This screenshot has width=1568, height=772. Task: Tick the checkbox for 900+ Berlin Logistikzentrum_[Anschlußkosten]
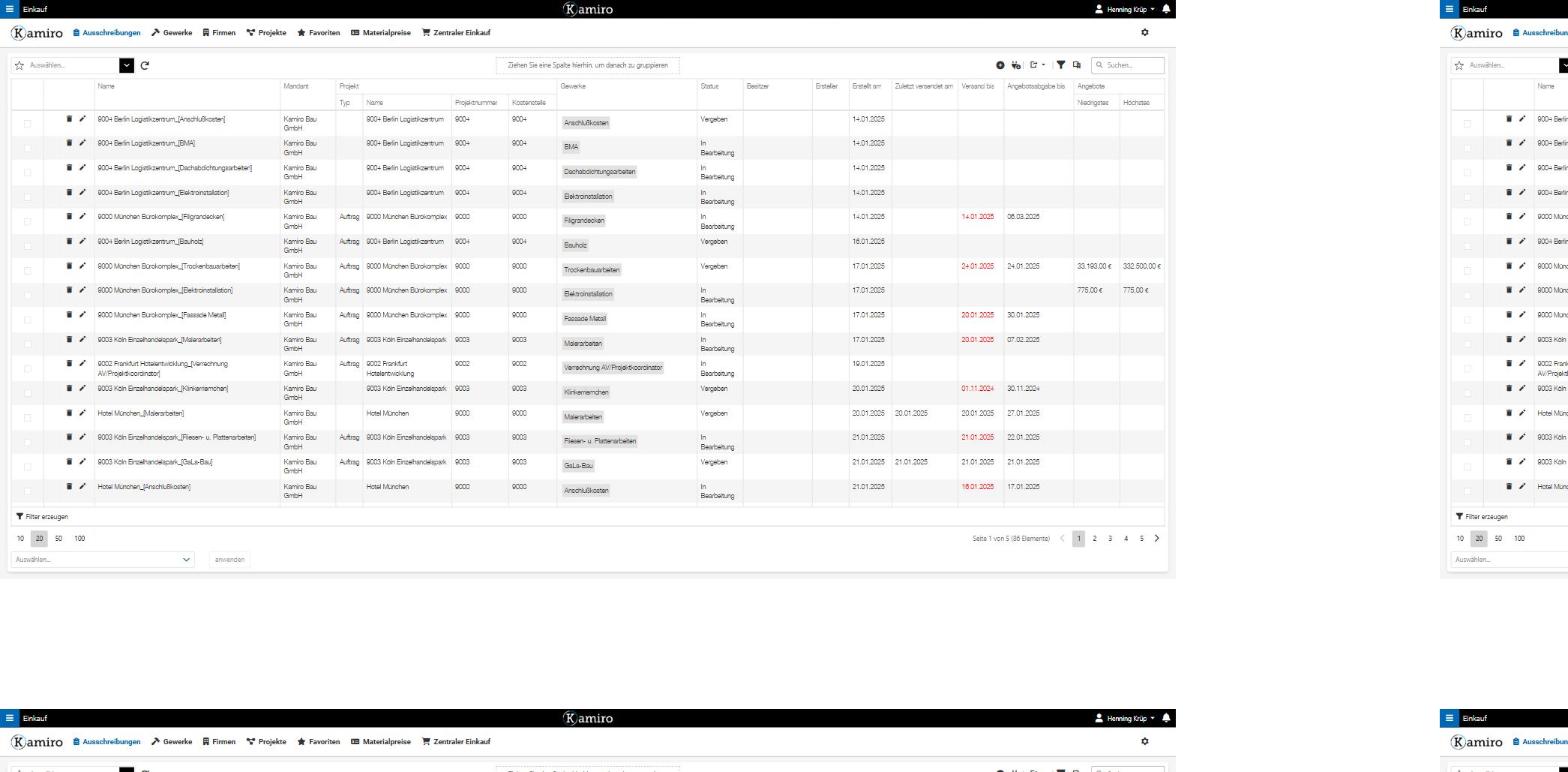(27, 124)
